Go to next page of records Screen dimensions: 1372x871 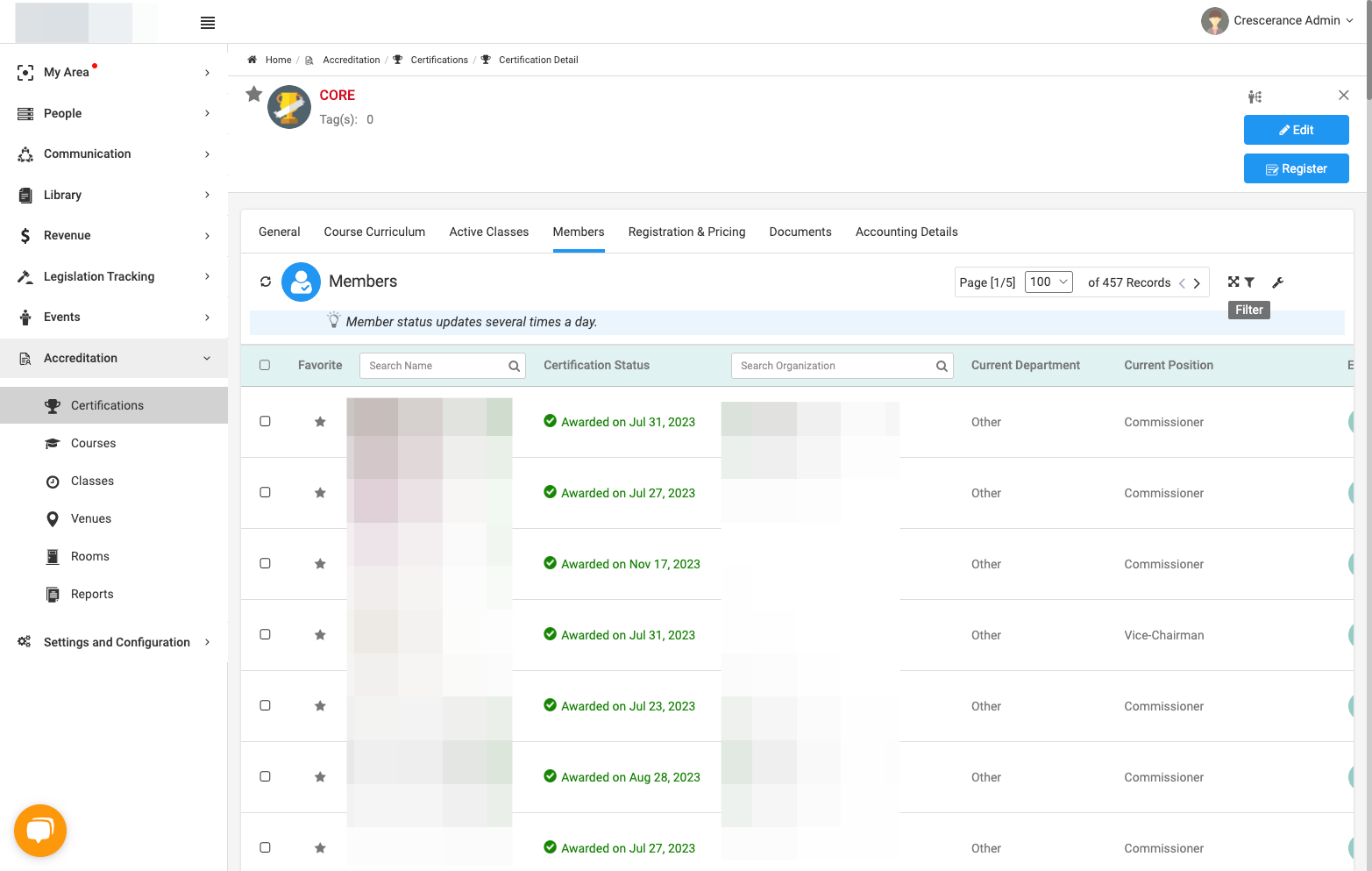pyautogui.click(x=1197, y=283)
